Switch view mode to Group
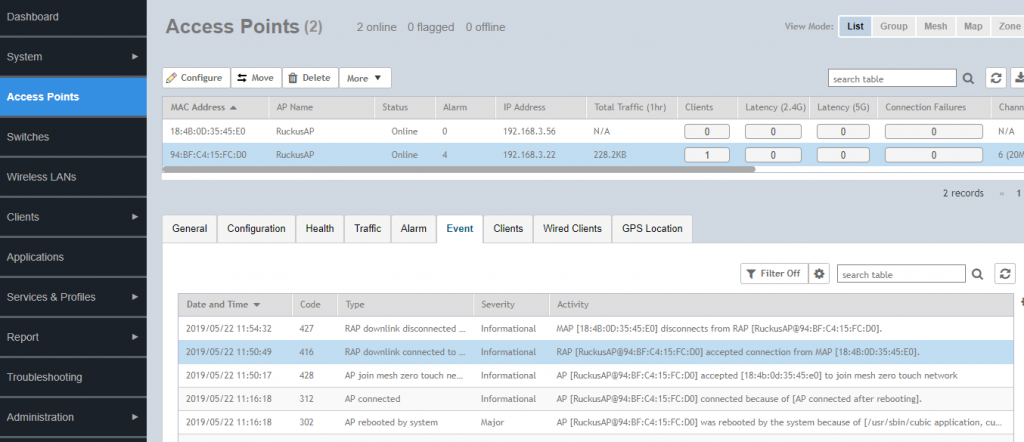The height and width of the screenshot is (442, 1024). pos(894,26)
